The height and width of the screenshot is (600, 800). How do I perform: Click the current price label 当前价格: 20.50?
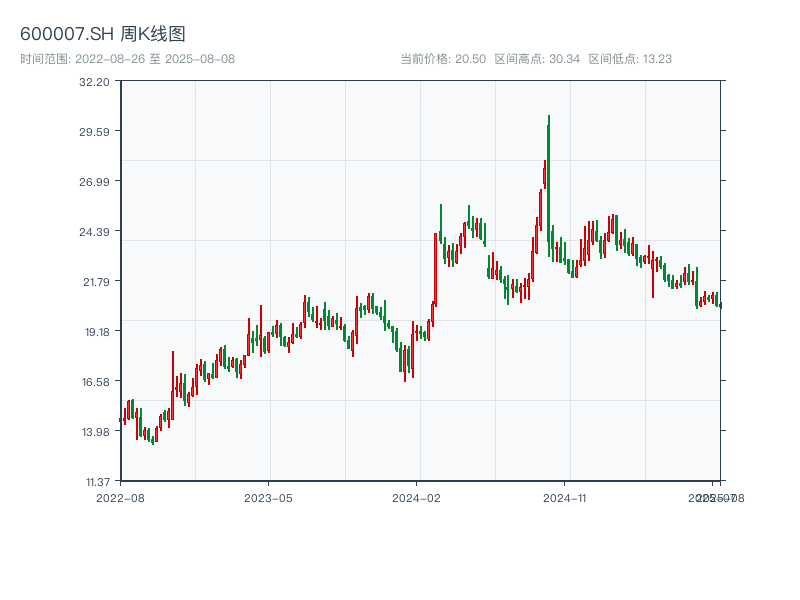(443, 59)
